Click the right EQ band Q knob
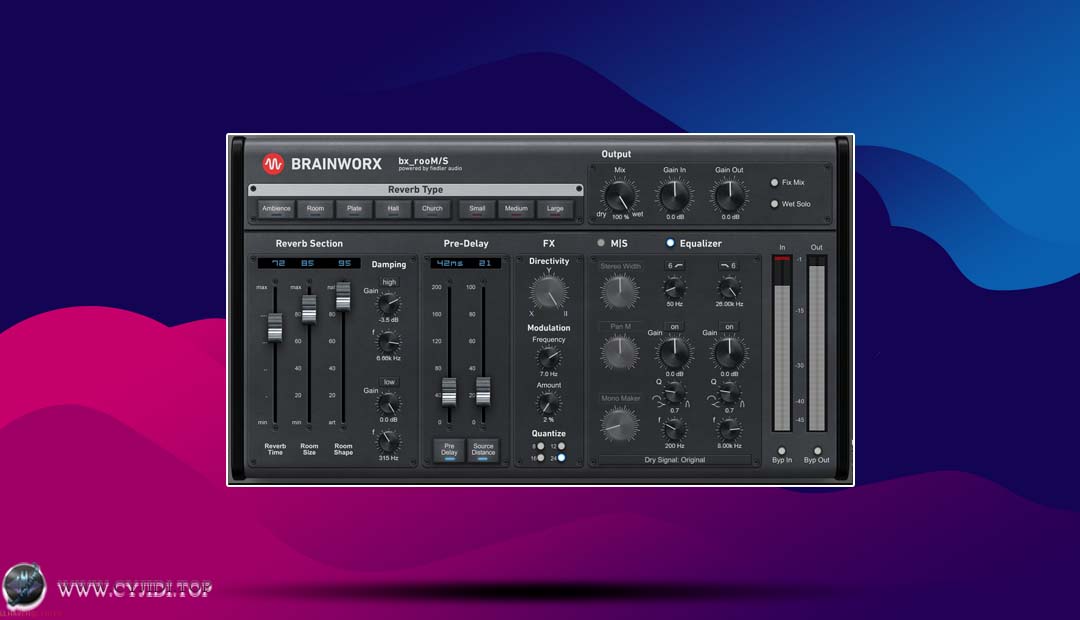Image resolution: width=1080 pixels, height=620 pixels. tap(729, 393)
